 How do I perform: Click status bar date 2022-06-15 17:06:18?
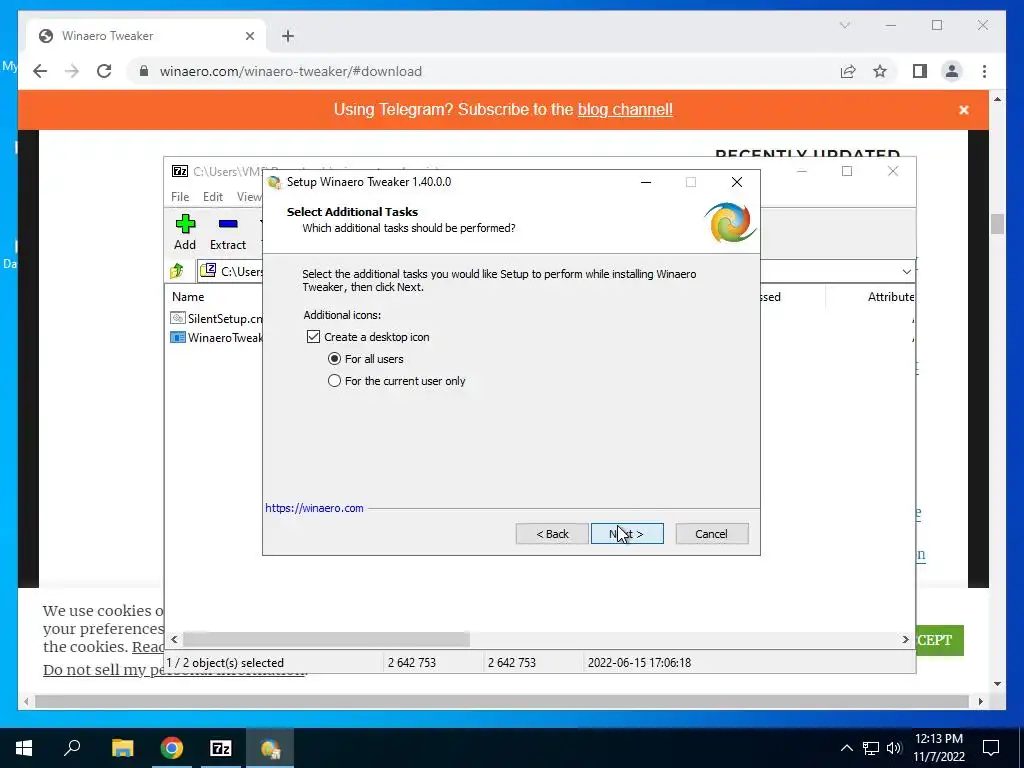point(639,662)
